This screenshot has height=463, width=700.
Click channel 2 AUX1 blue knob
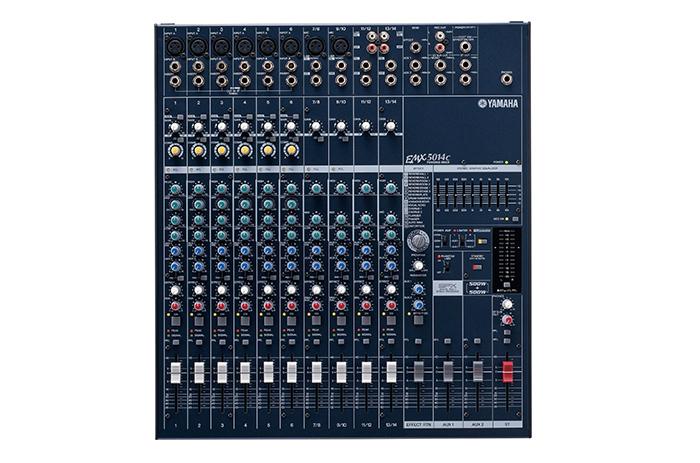click(x=198, y=251)
